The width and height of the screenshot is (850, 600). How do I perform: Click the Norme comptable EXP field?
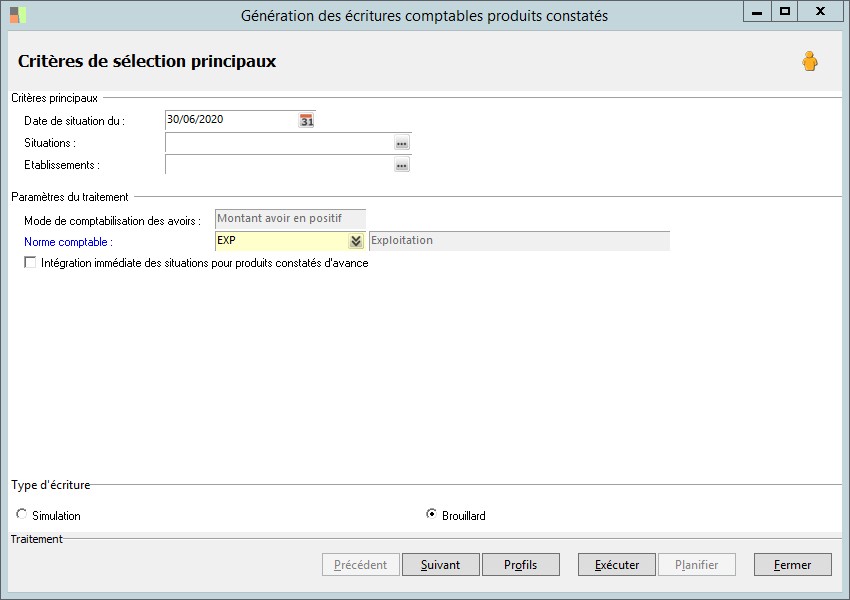coord(280,241)
